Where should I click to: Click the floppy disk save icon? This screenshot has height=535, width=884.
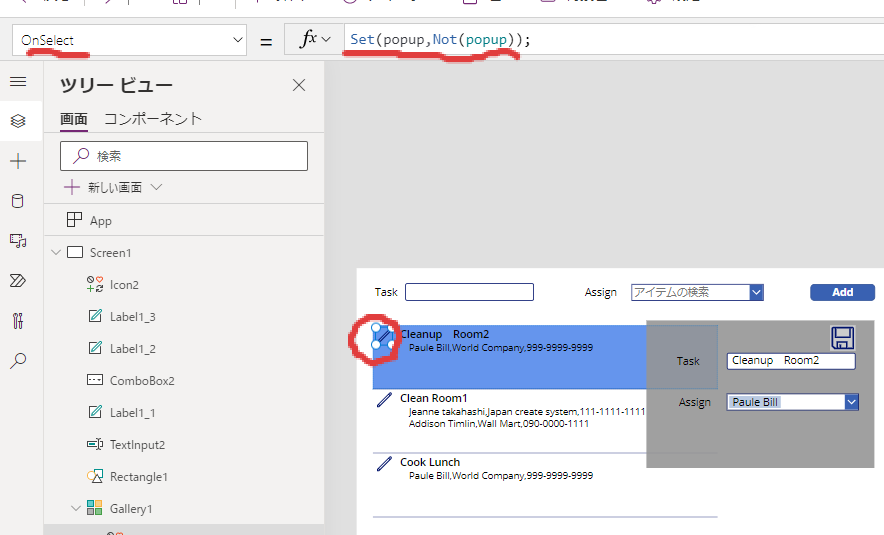pyautogui.click(x=842, y=337)
